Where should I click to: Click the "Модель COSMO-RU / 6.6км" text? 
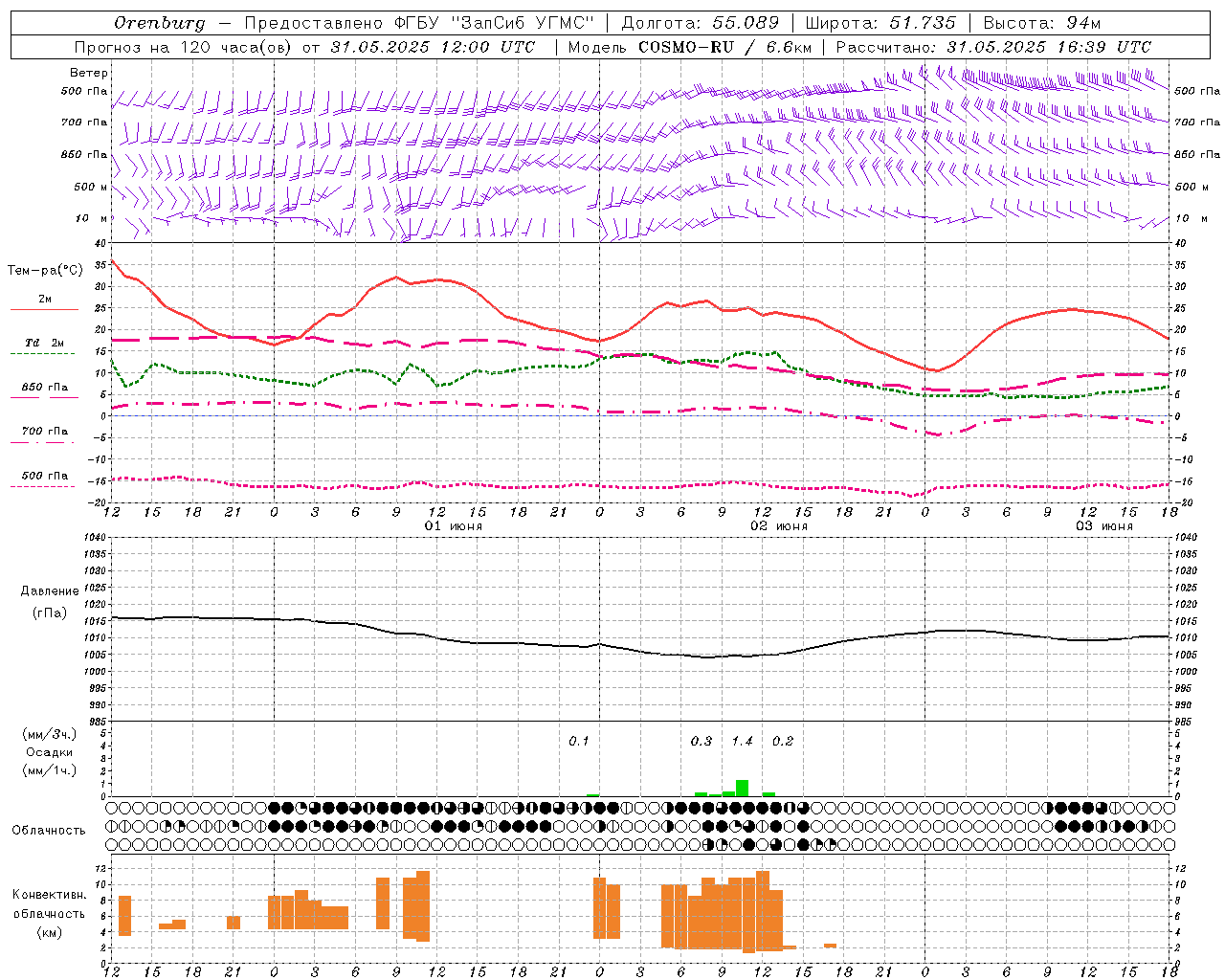690,47
